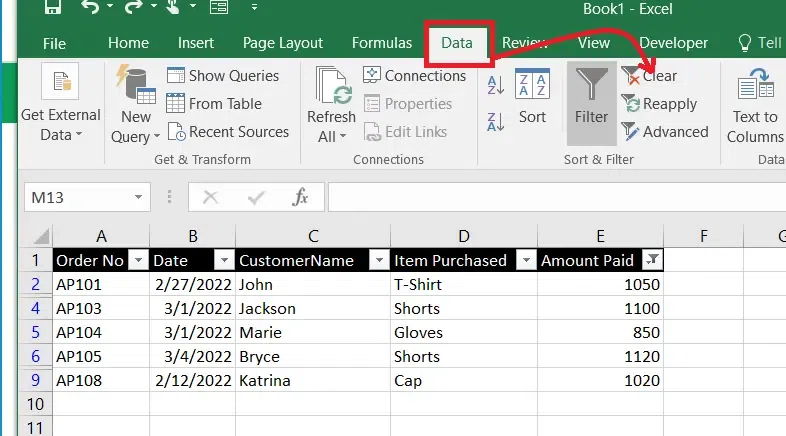Clear the current filter
Viewport: 786px width, 436px height.
tap(650, 76)
